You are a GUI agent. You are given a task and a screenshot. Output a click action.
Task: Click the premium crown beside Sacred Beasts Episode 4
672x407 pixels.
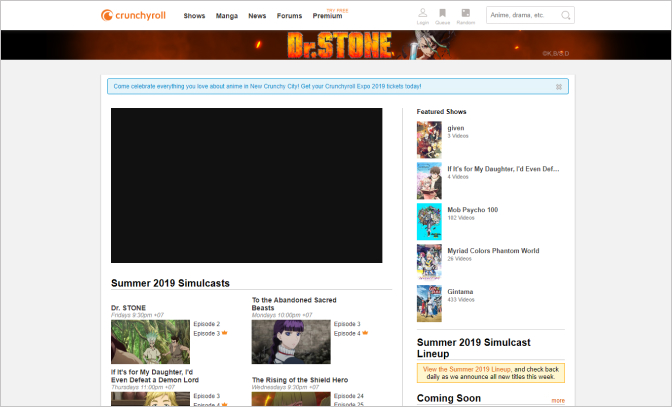coord(365,333)
